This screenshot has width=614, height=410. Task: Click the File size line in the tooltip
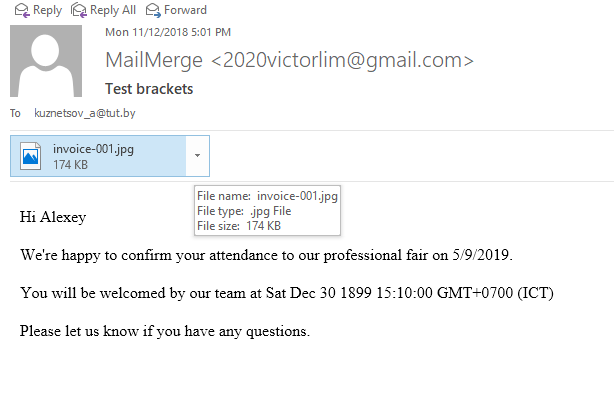239,226
